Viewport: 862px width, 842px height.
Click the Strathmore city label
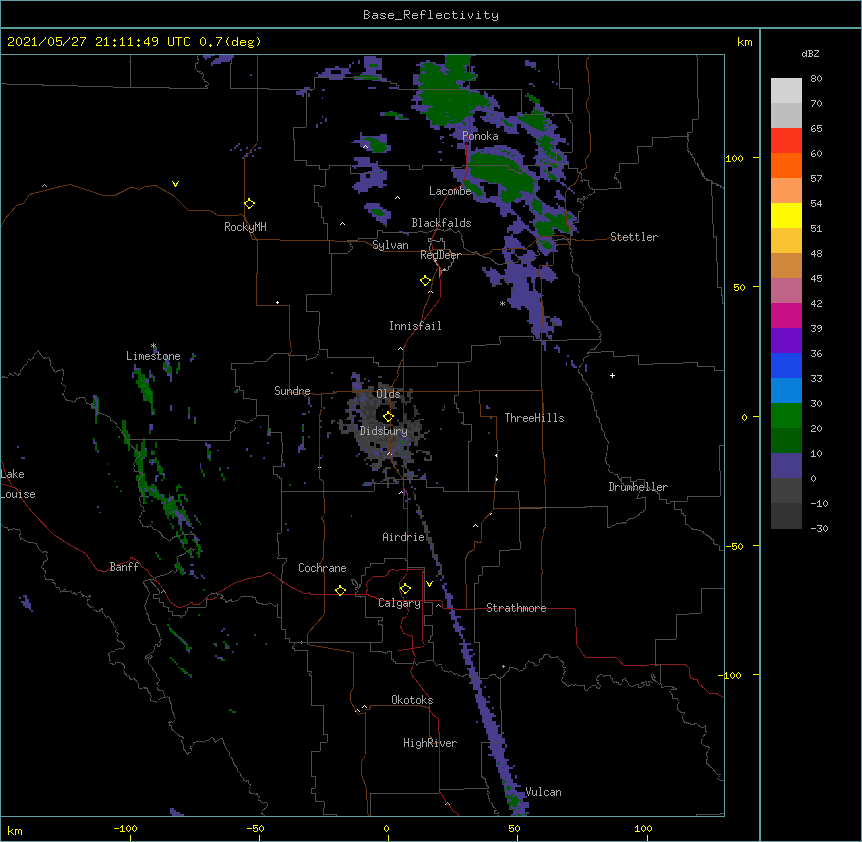click(x=516, y=608)
